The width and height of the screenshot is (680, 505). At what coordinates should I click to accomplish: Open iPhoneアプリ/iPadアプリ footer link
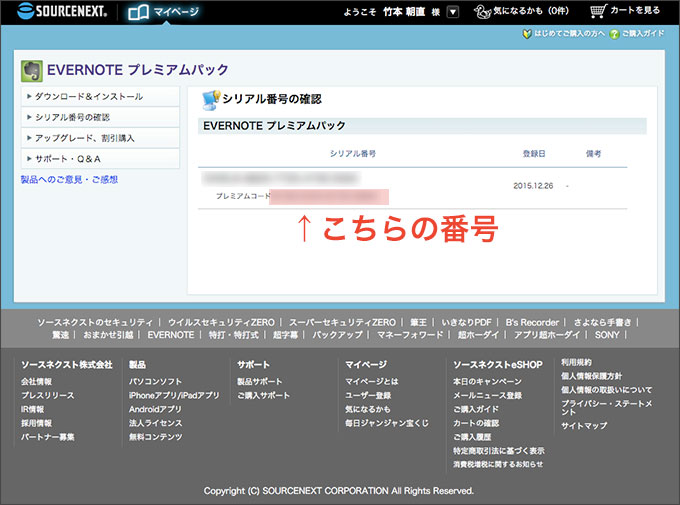(174, 396)
